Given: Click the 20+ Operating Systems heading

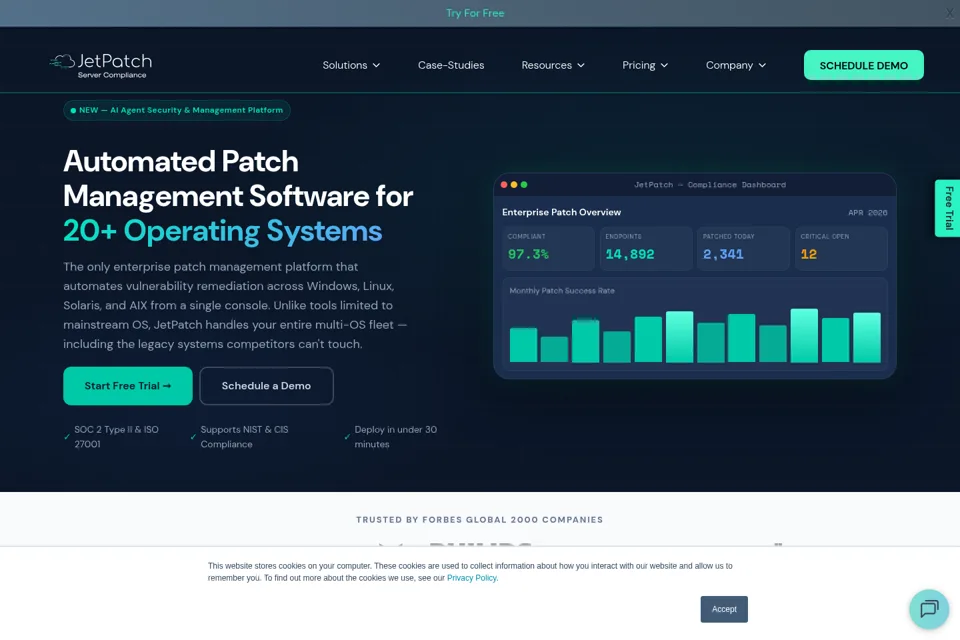Looking at the screenshot, I should pyautogui.click(x=222, y=232).
